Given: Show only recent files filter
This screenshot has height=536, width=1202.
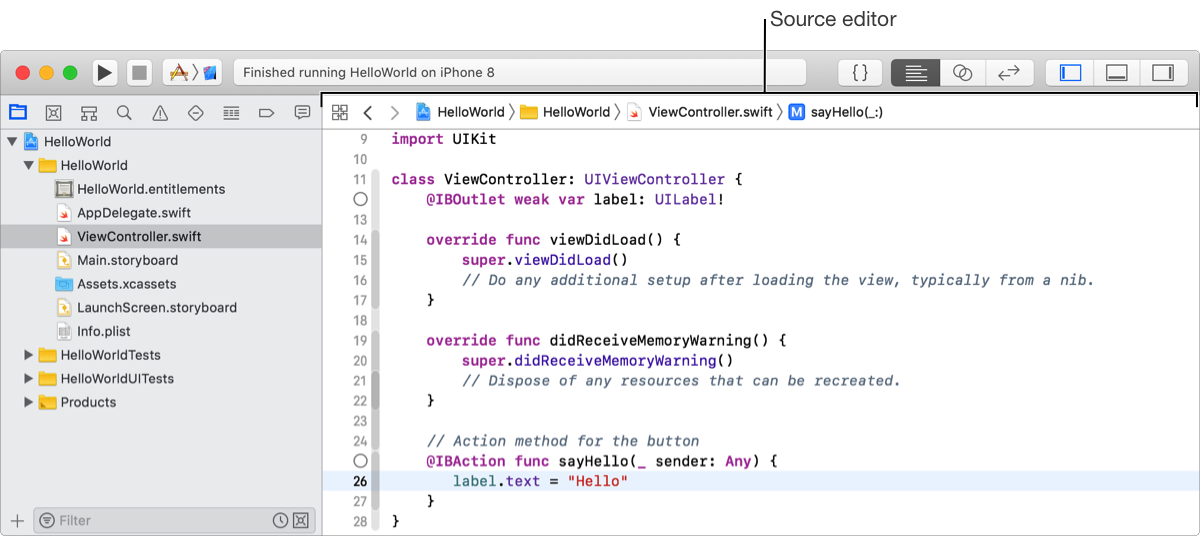Looking at the screenshot, I should tap(281, 520).
